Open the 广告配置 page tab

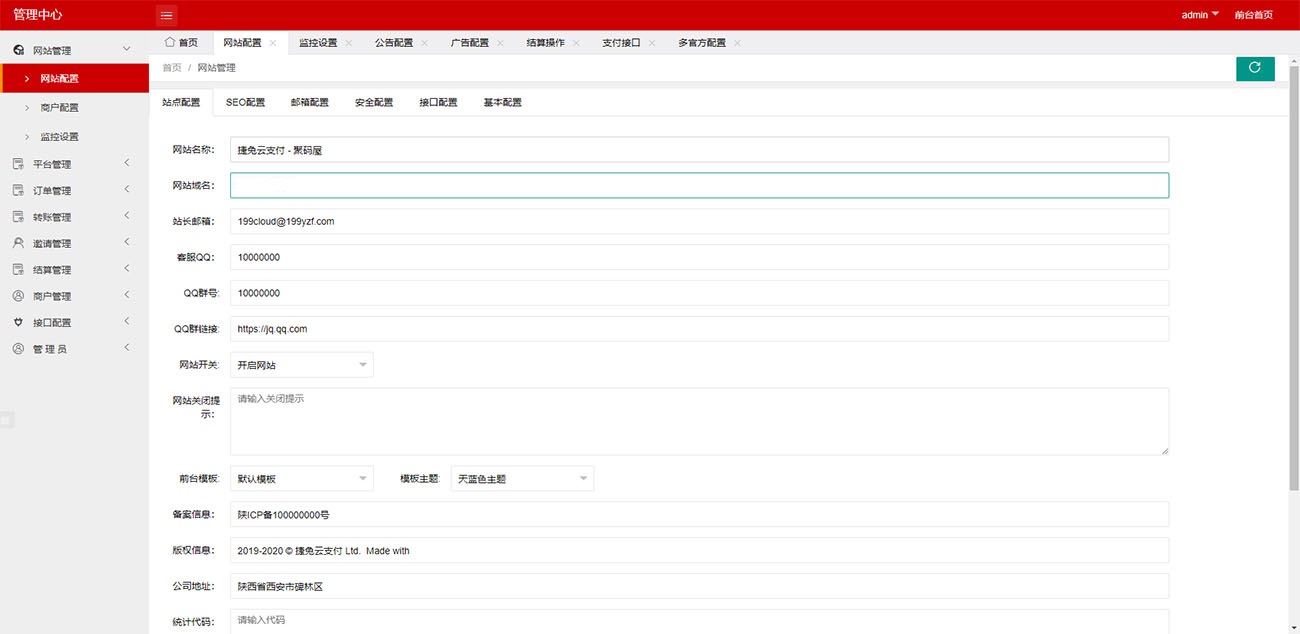click(470, 43)
